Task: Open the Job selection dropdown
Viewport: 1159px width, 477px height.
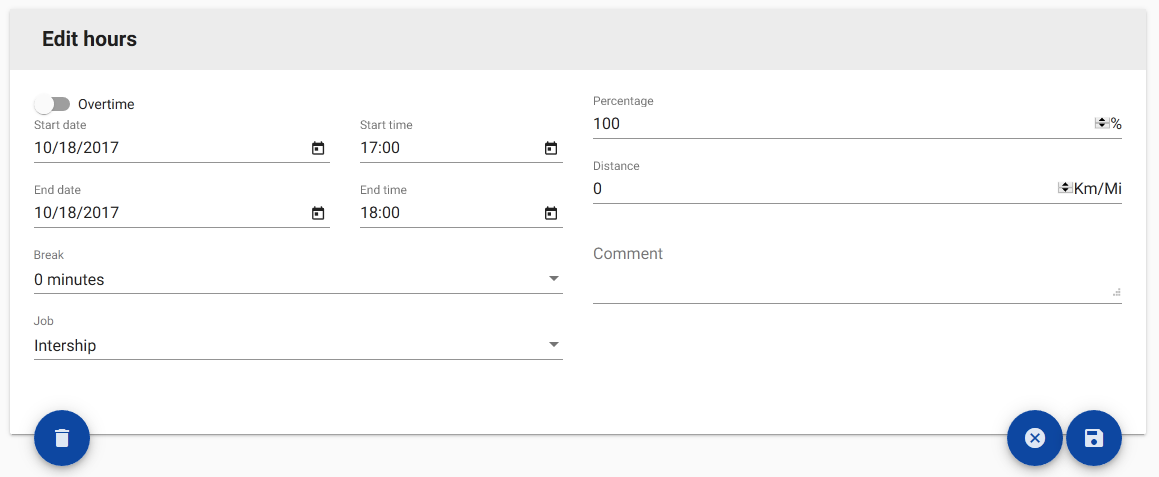Action: [554, 345]
